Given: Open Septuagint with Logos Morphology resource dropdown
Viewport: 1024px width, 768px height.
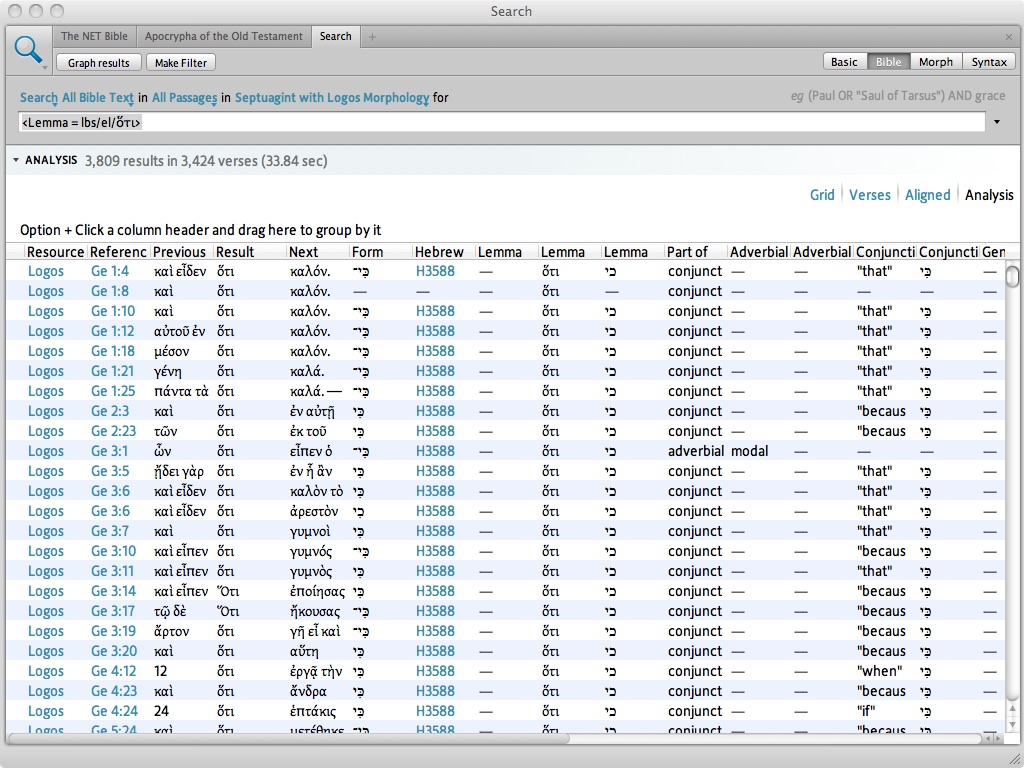Looking at the screenshot, I should tap(332, 98).
